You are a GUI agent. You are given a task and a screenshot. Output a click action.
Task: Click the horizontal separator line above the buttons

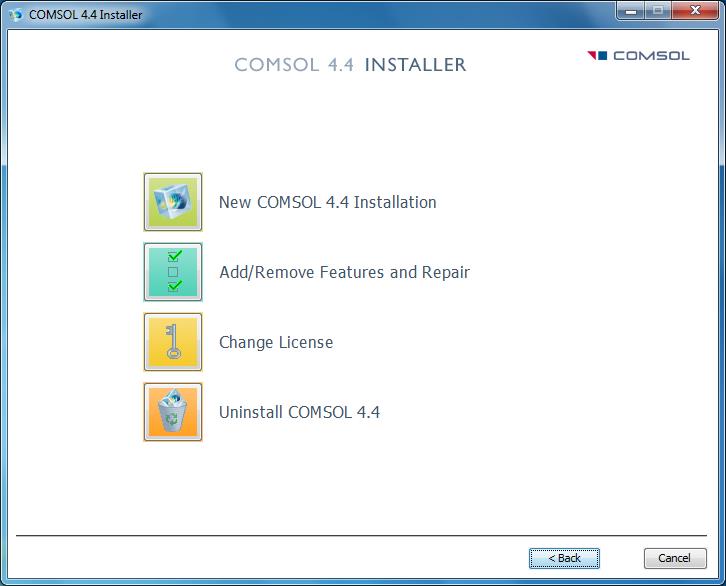point(362,536)
